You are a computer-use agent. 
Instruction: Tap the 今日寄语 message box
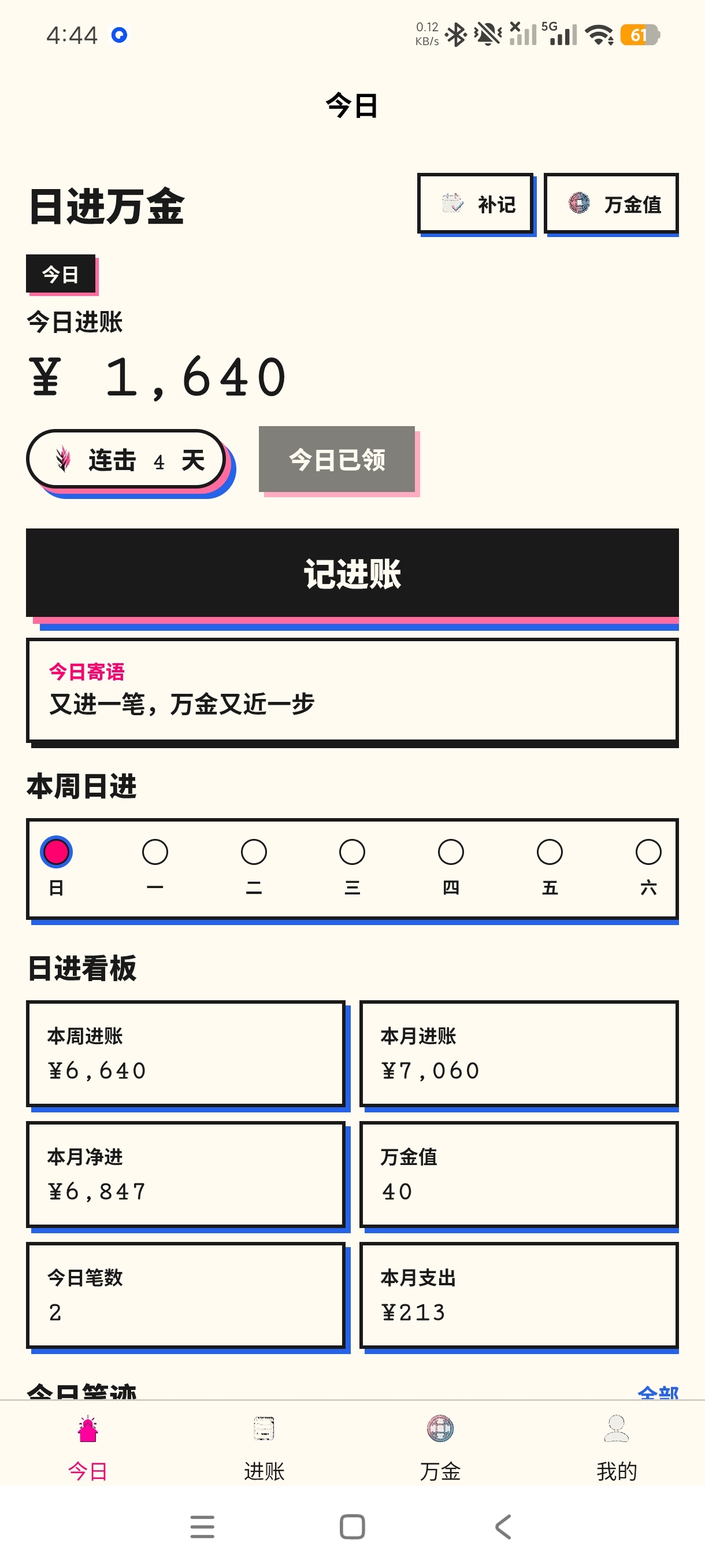(x=352, y=690)
